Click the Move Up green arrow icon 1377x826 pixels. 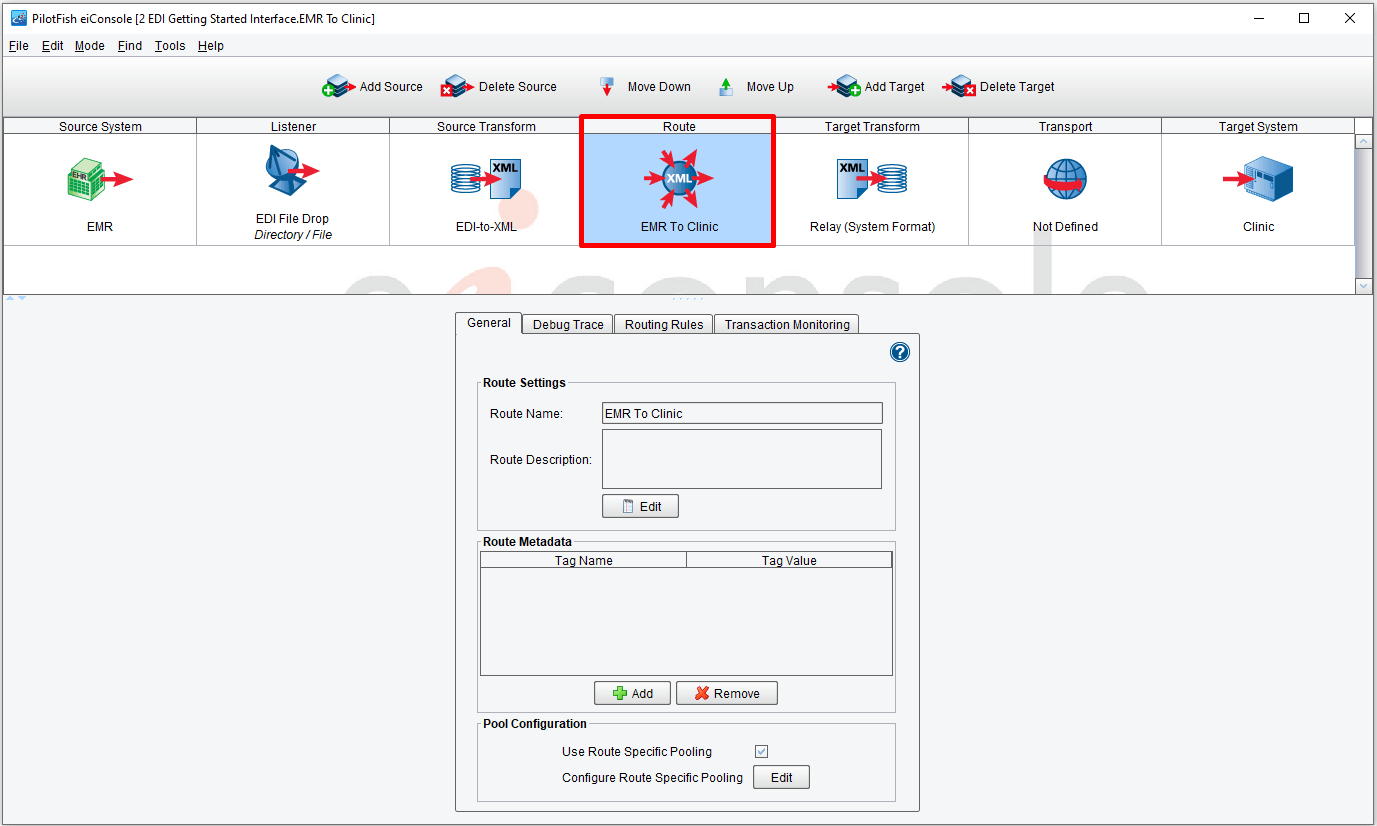(726, 87)
